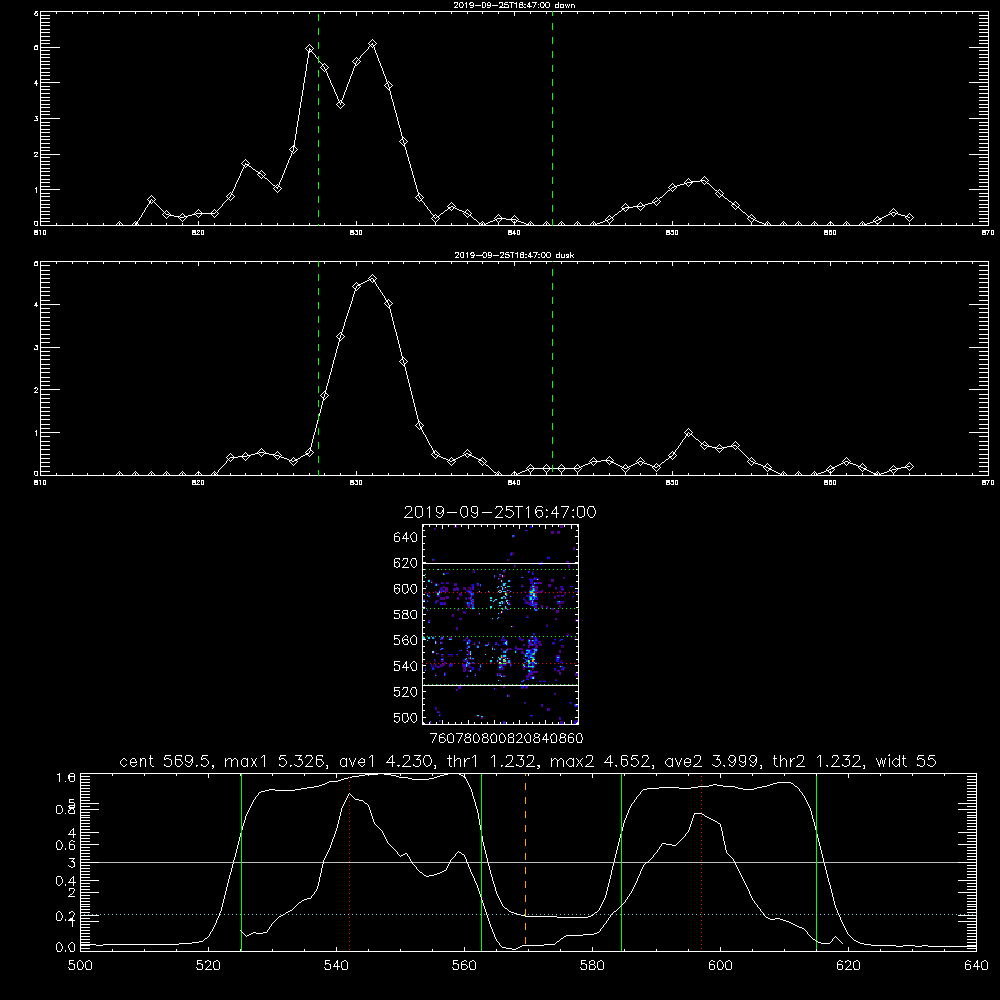The image size is (1000, 1000).
Task: Click the '500' label on center image y-axis
Action: [405, 717]
